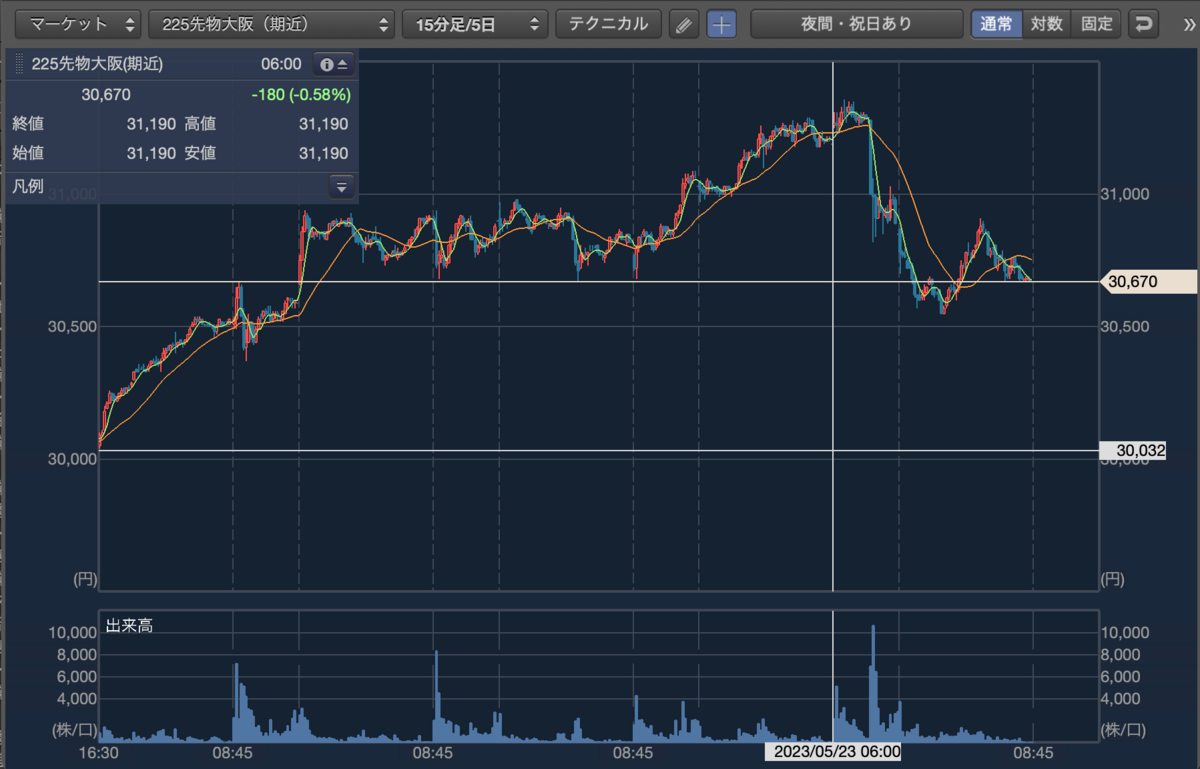Click the 始値 label in info panel
Screen dimensions: 1200x769
click(28, 153)
